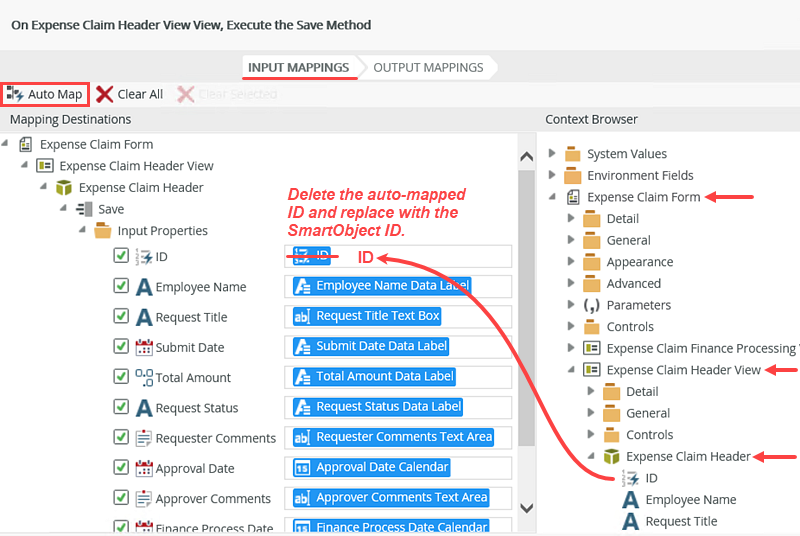The height and width of the screenshot is (536, 800).
Task: Click Request Title text icon in Context Browser
Action: (x=631, y=521)
